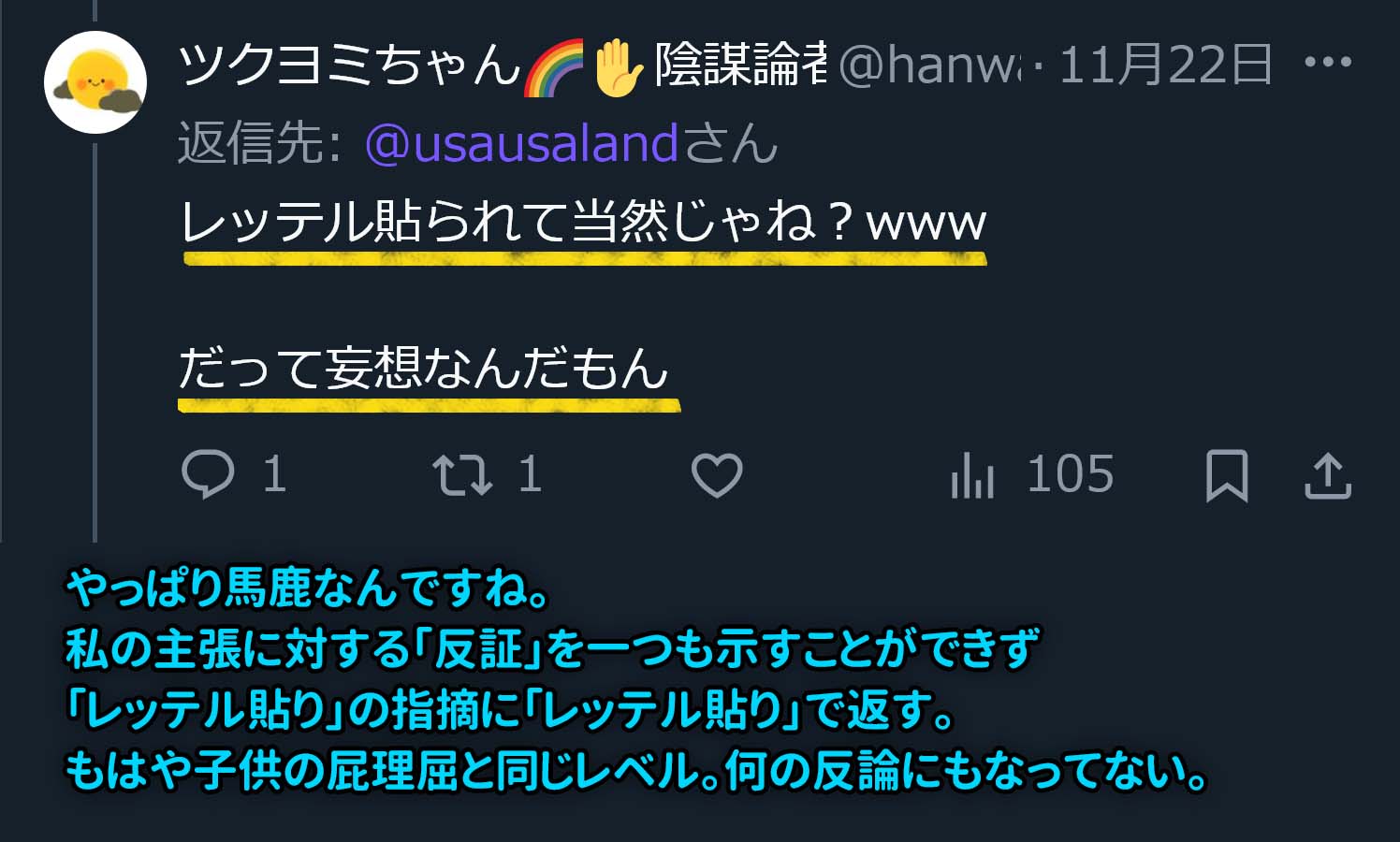Open the three-dot more options menu
1400x842 pixels.
tap(1328, 63)
